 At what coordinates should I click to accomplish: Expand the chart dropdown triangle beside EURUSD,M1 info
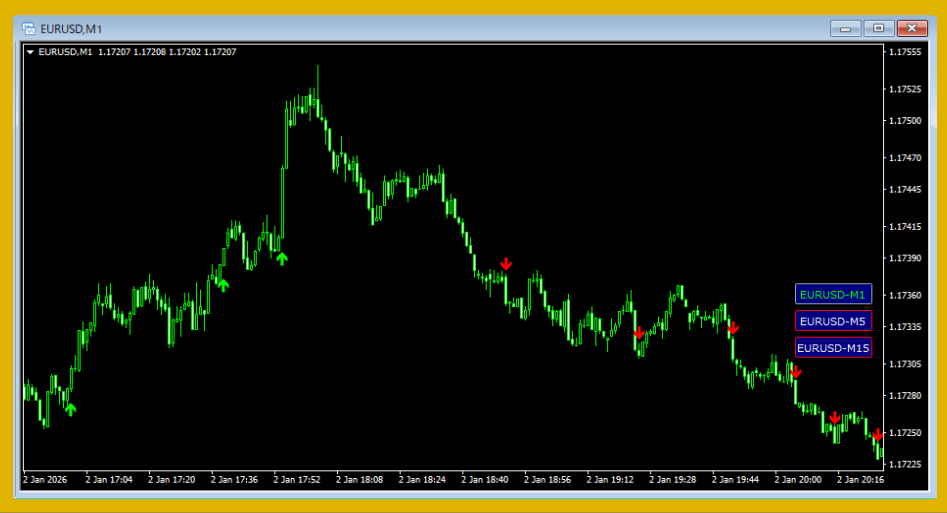click(x=30, y=52)
